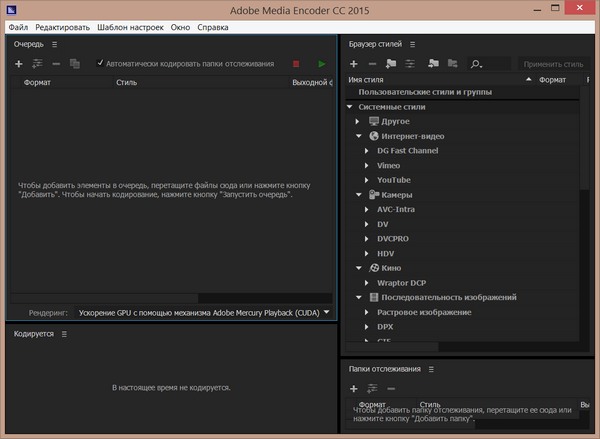Click the Камеры camera icon
600x439 pixels.
374,195
